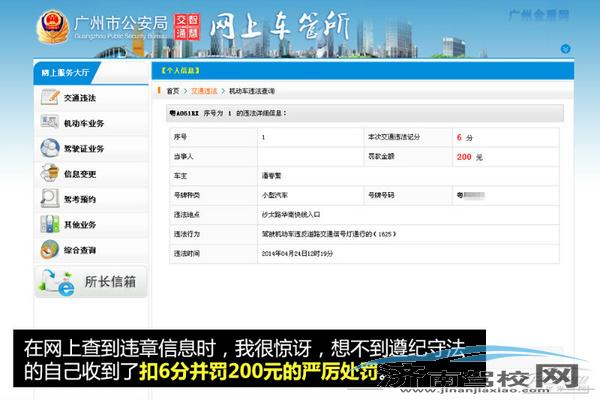600x400 pixels.
Task: Click 机动车违法查询 in the breadcrumb
Action: [253, 90]
